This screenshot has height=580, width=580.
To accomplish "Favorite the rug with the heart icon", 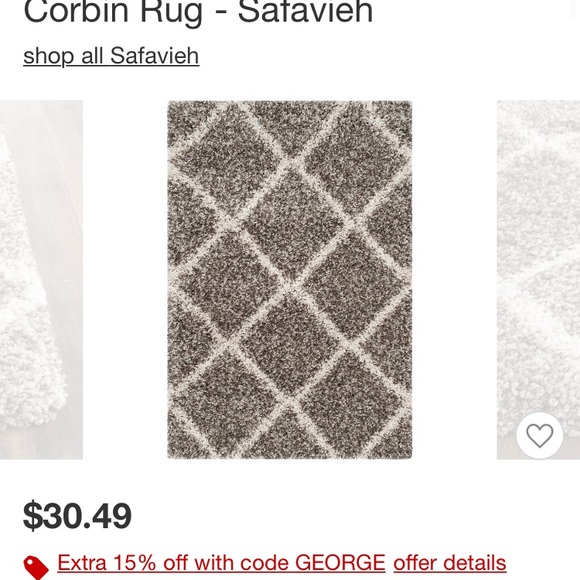I will 539,435.
